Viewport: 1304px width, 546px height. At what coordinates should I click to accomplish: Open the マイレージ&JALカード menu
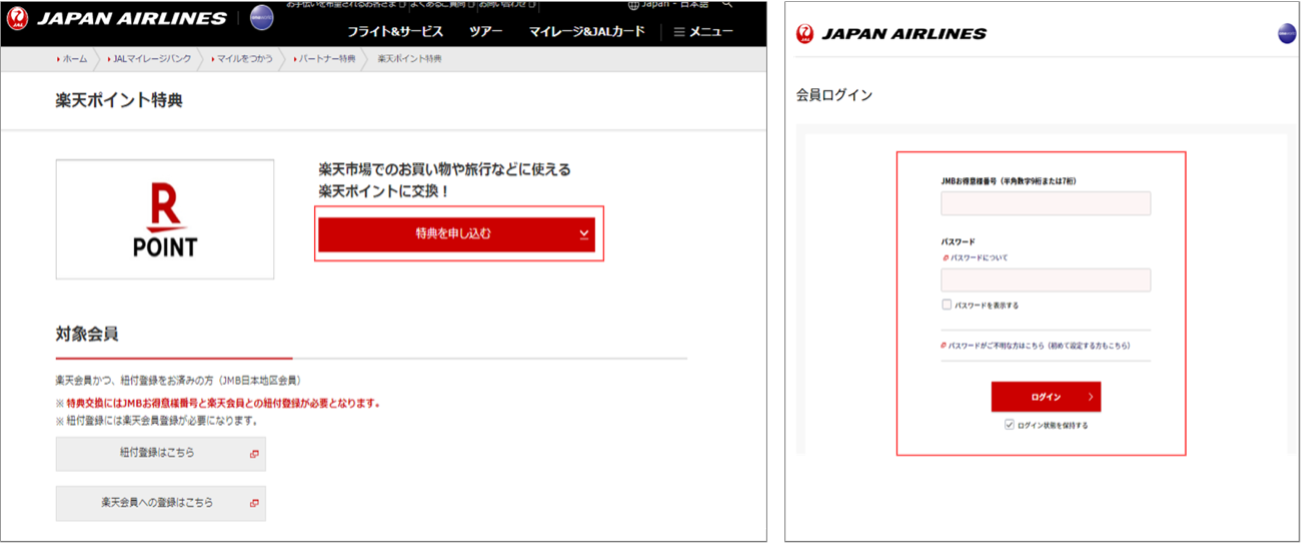(x=587, y=32)
